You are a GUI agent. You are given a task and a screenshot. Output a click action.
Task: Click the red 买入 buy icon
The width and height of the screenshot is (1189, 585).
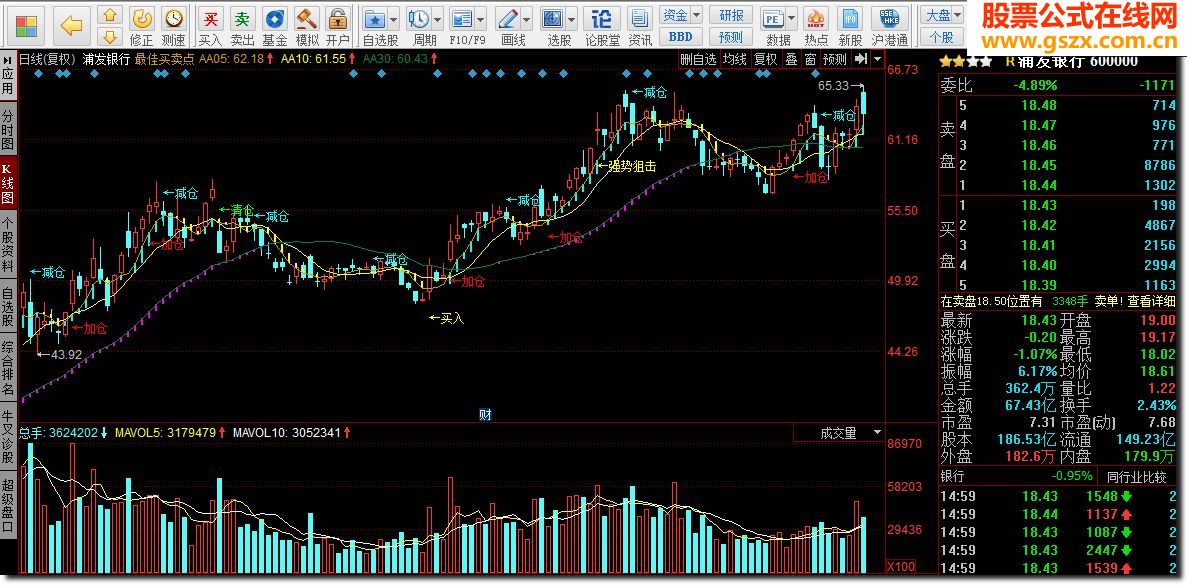point(210,18)
